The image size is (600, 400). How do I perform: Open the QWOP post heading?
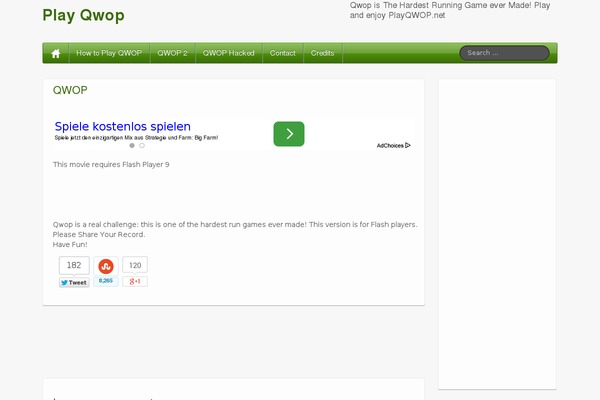click(70, 90)
